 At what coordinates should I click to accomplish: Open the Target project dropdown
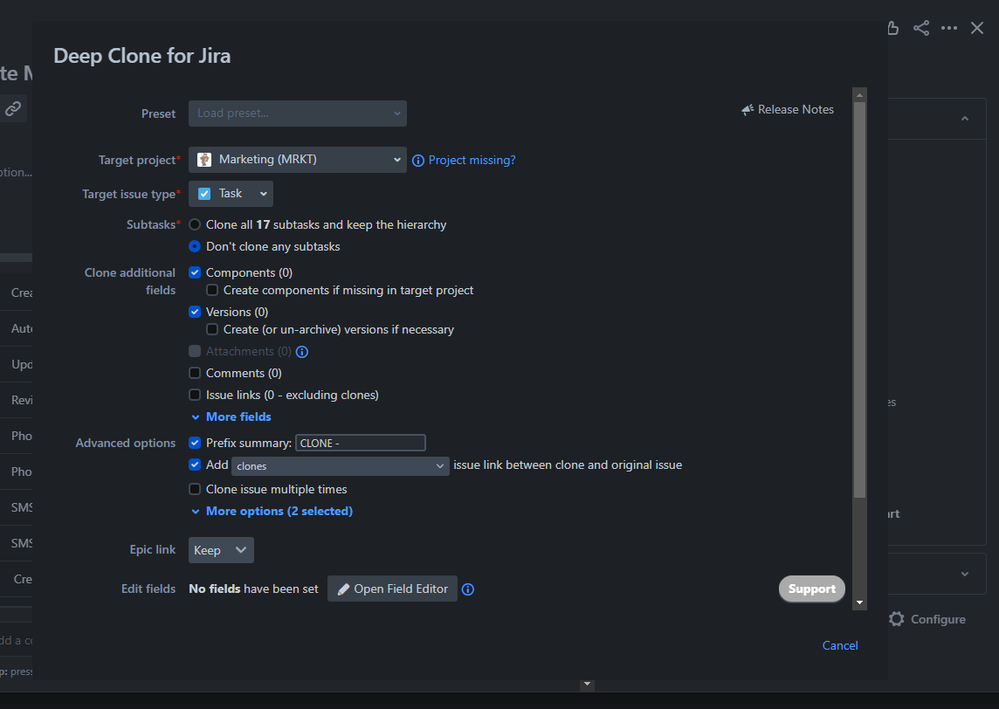[x=298, y=159]
